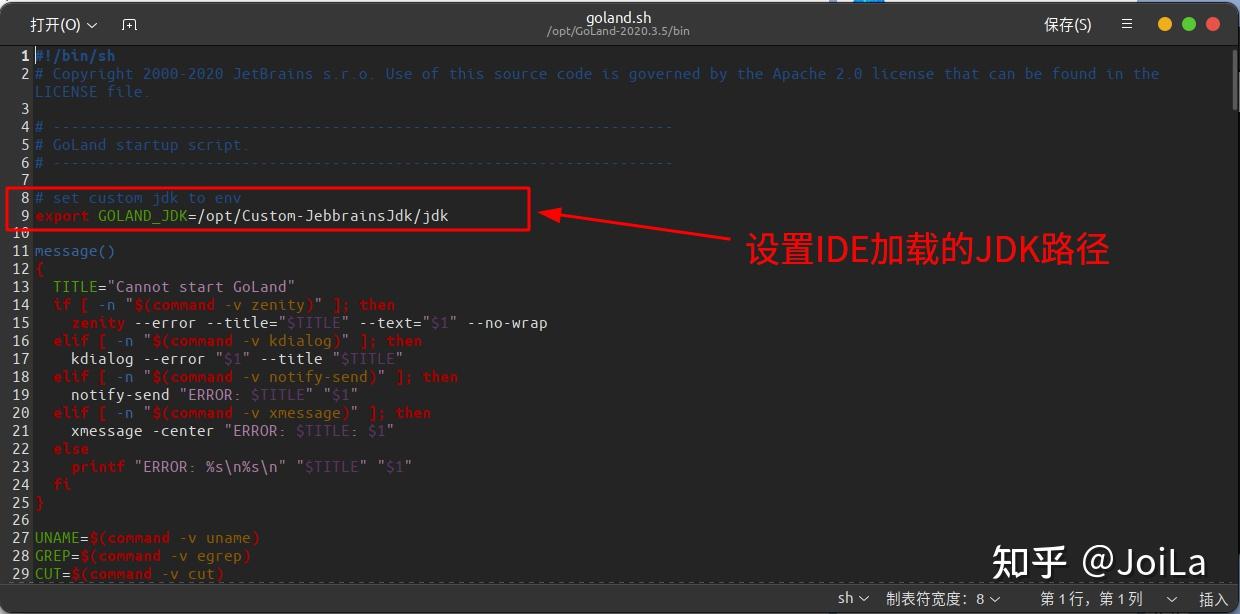
Task: Click the notify-send "ERROR: $TITLE" line
Action: tap(215, 396)
